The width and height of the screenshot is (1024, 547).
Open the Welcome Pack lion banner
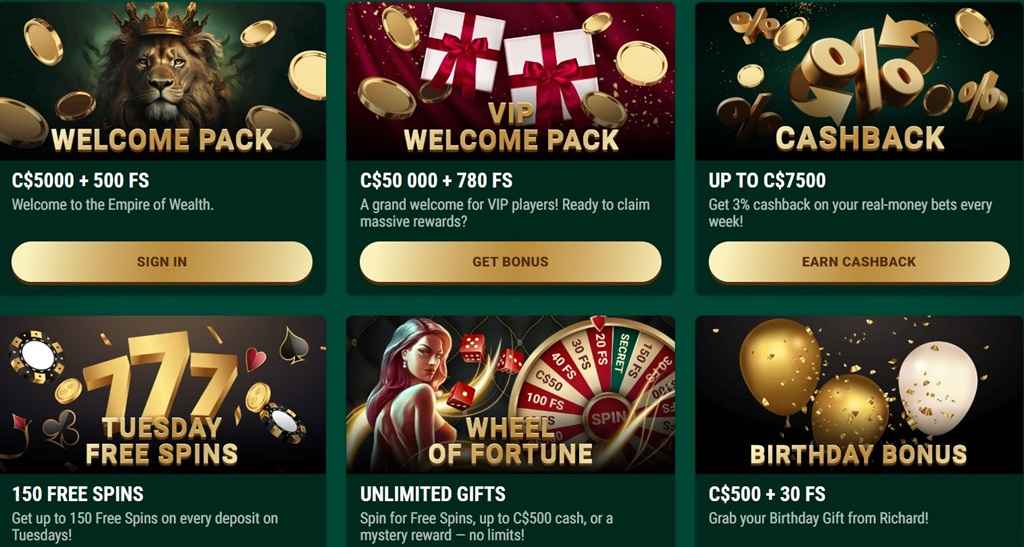[x=163, y=81]
